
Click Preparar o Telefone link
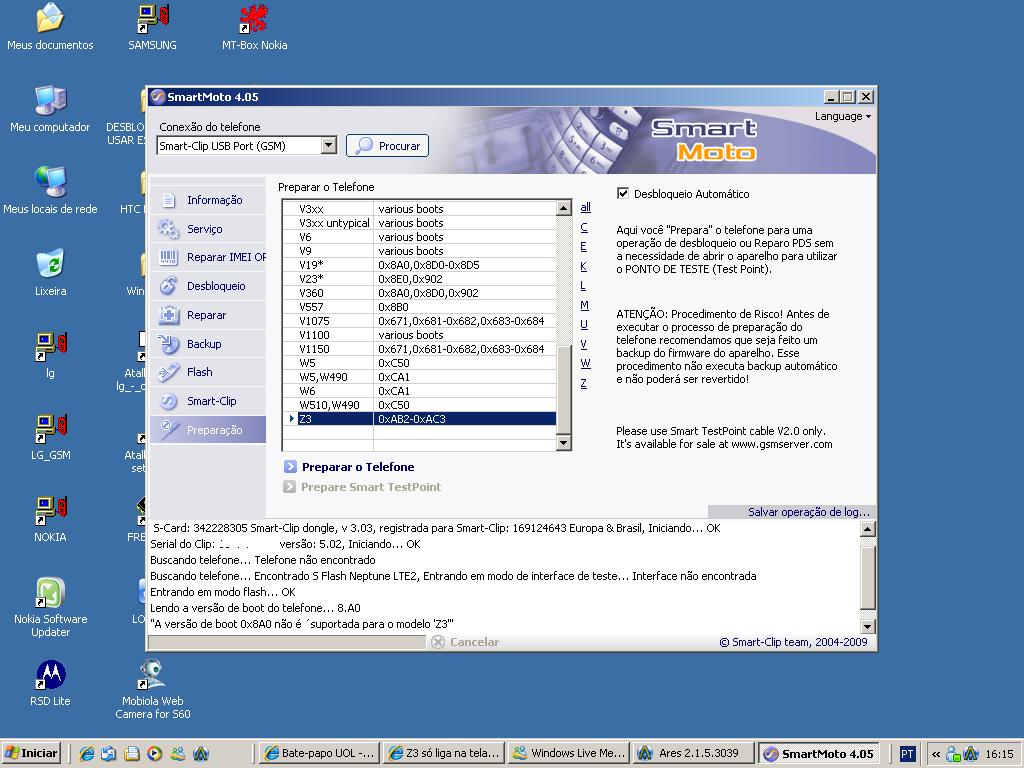tap(358, 467)
